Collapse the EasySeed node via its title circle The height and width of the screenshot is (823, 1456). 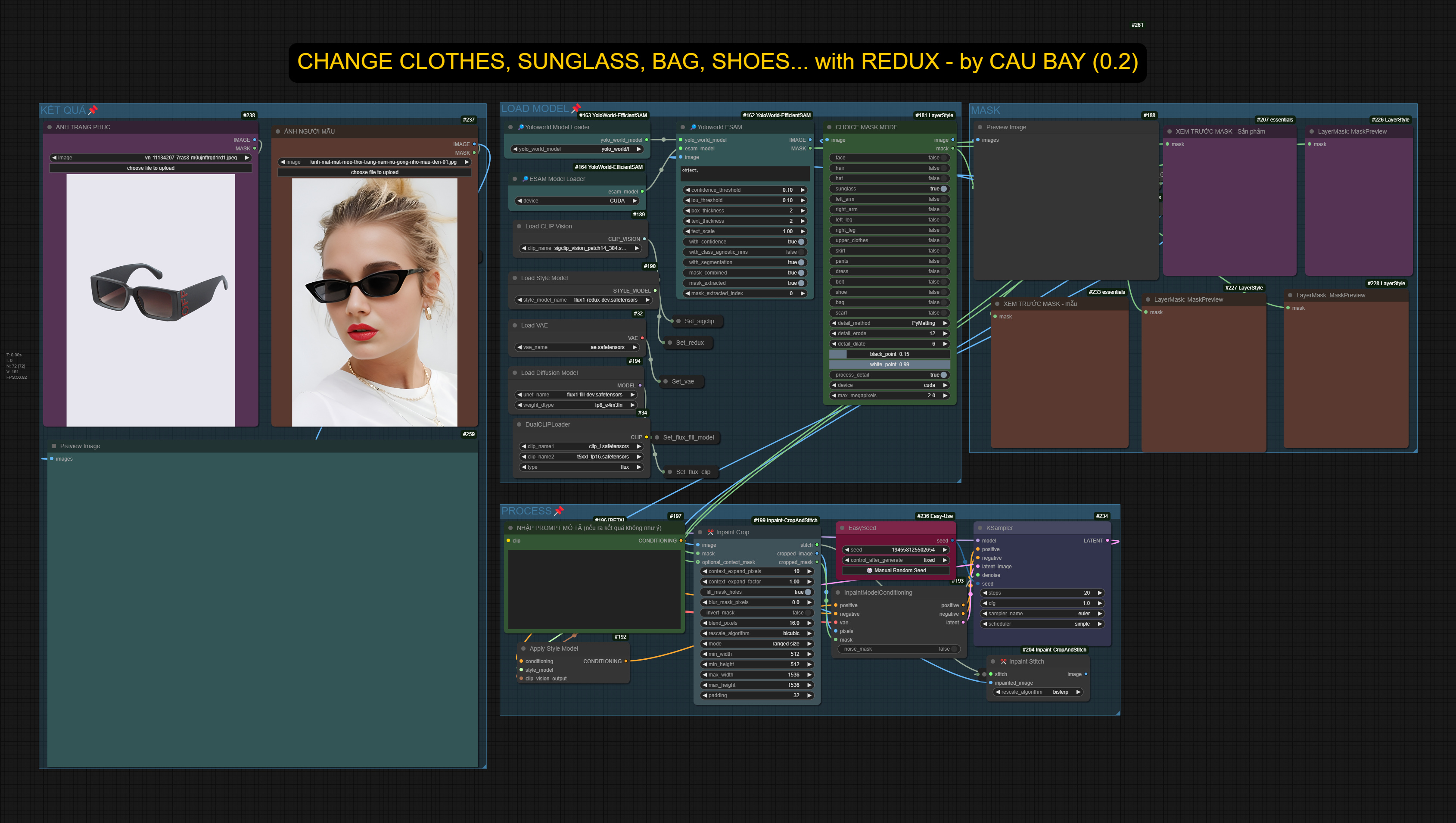click(842, 527)
